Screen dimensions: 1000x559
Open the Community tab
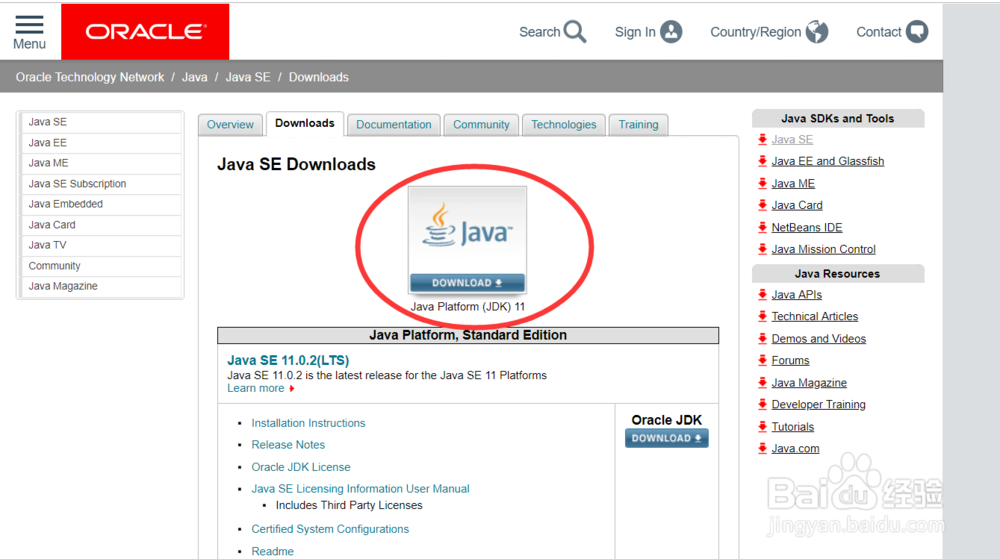pyautogui.click(x=482, y=124)
